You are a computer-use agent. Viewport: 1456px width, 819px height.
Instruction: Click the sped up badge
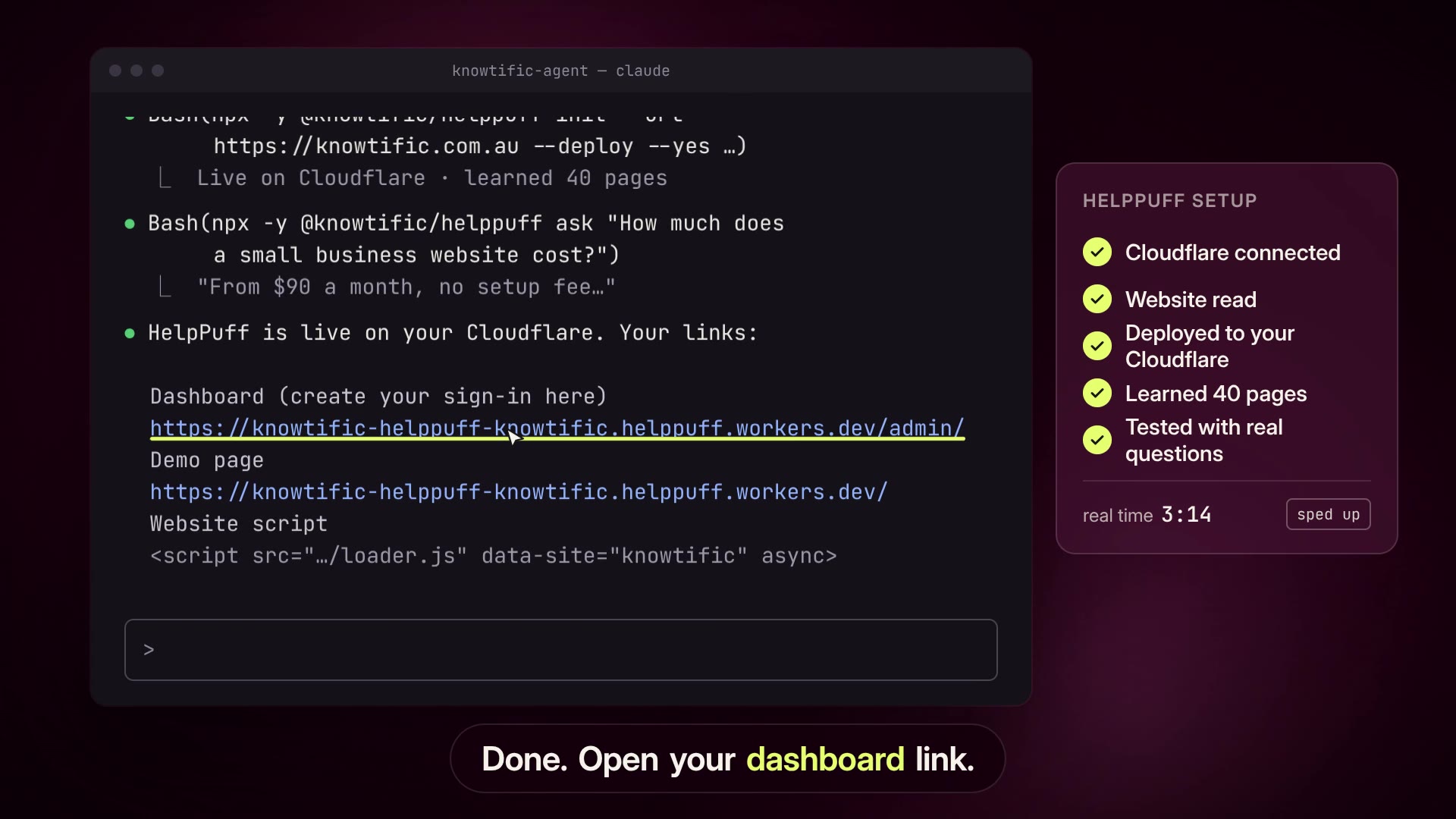tap(1328, 514)
